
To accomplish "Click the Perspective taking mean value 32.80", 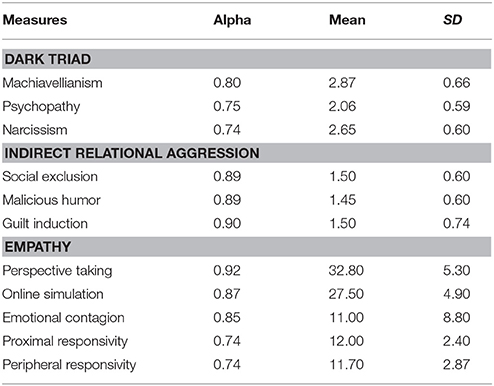I will click(x=346, y=270).
